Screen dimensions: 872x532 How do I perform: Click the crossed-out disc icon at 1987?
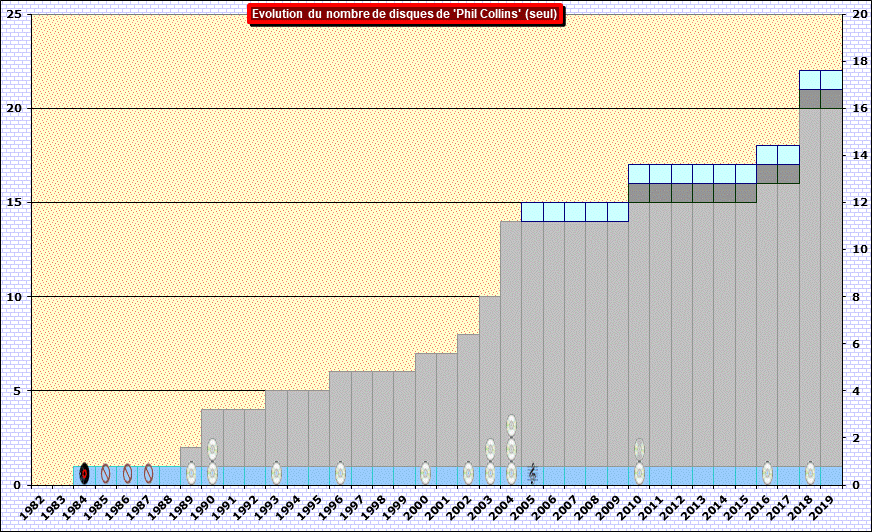[x=149, y=473]
